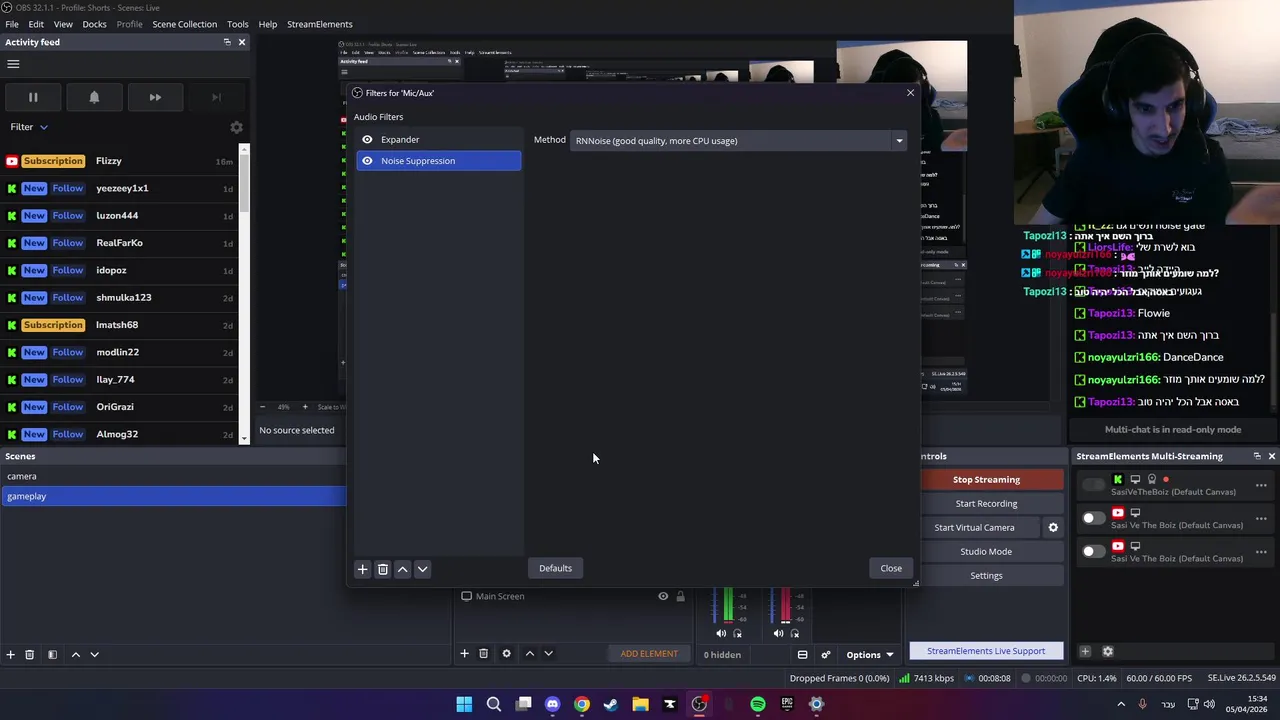This screenshot has width=1280, height=720.
Task: Delete the selected scene with trash icon
Action: click(x=30, y=654)
